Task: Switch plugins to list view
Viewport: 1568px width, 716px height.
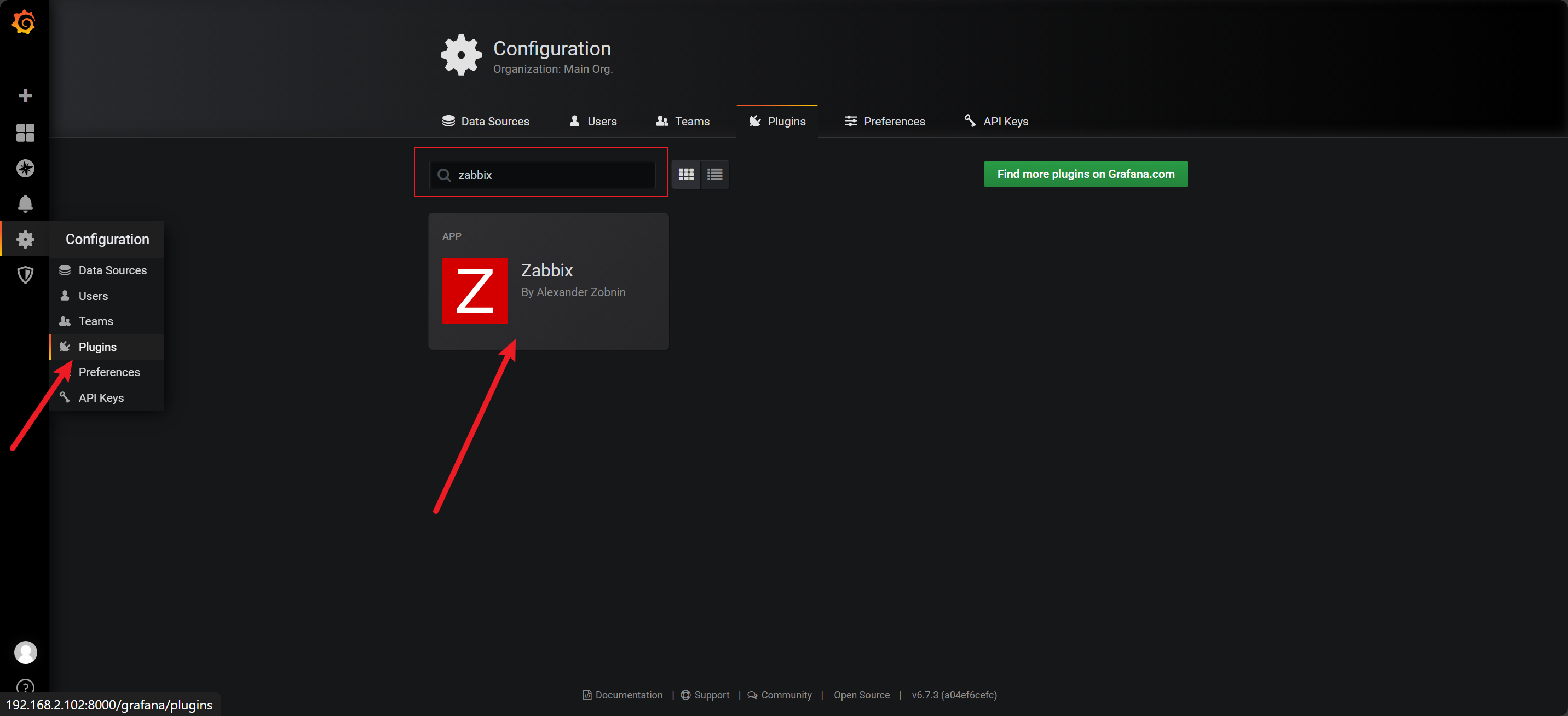Action: pos(714,175)
